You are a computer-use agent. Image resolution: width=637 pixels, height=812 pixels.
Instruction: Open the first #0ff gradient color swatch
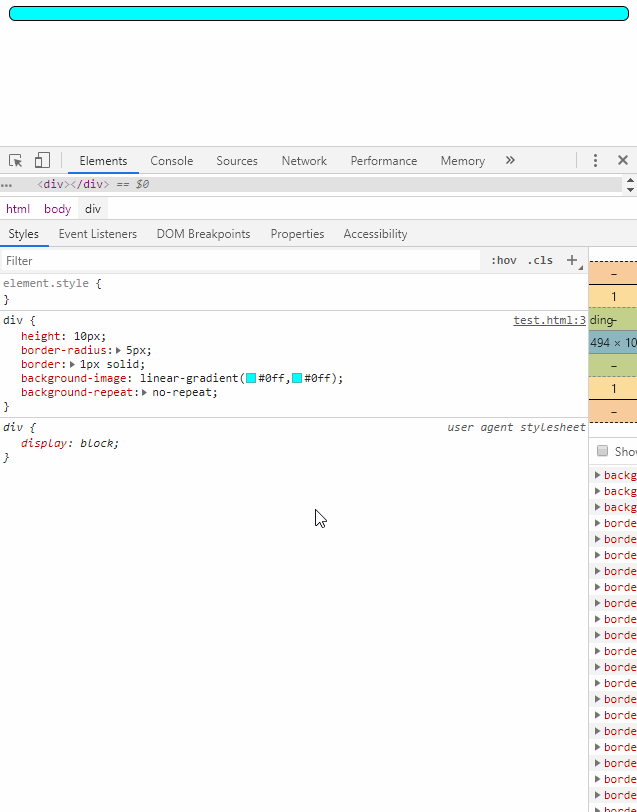coord(251,379)
